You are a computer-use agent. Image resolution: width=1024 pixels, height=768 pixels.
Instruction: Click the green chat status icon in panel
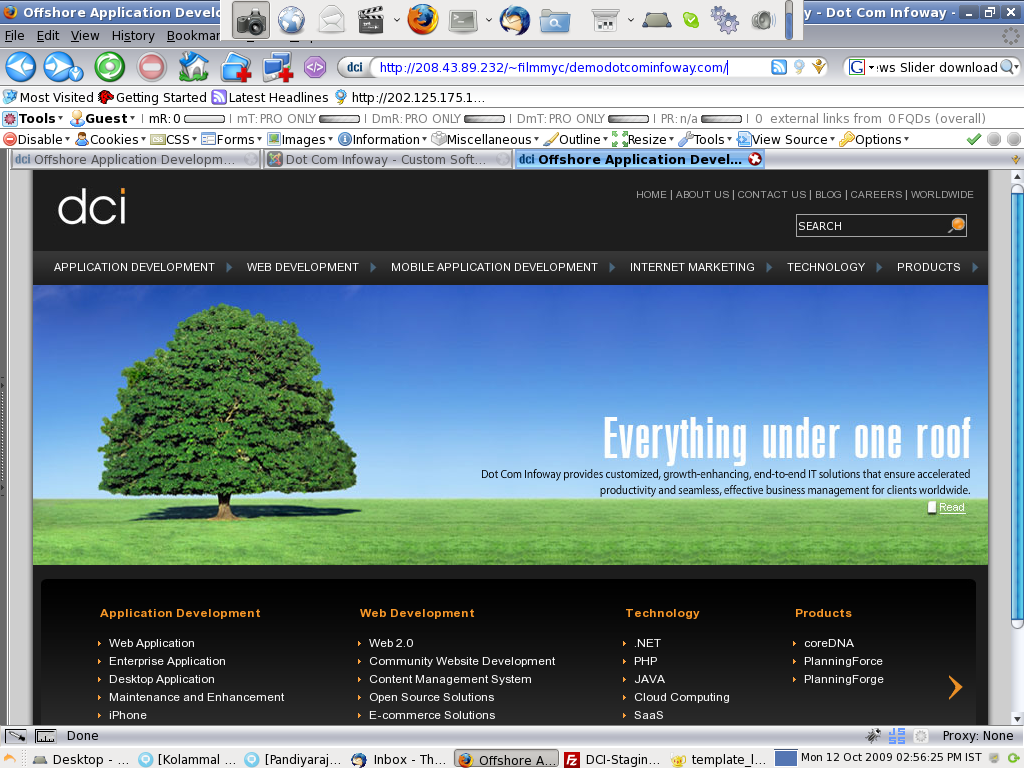[691, 20]
